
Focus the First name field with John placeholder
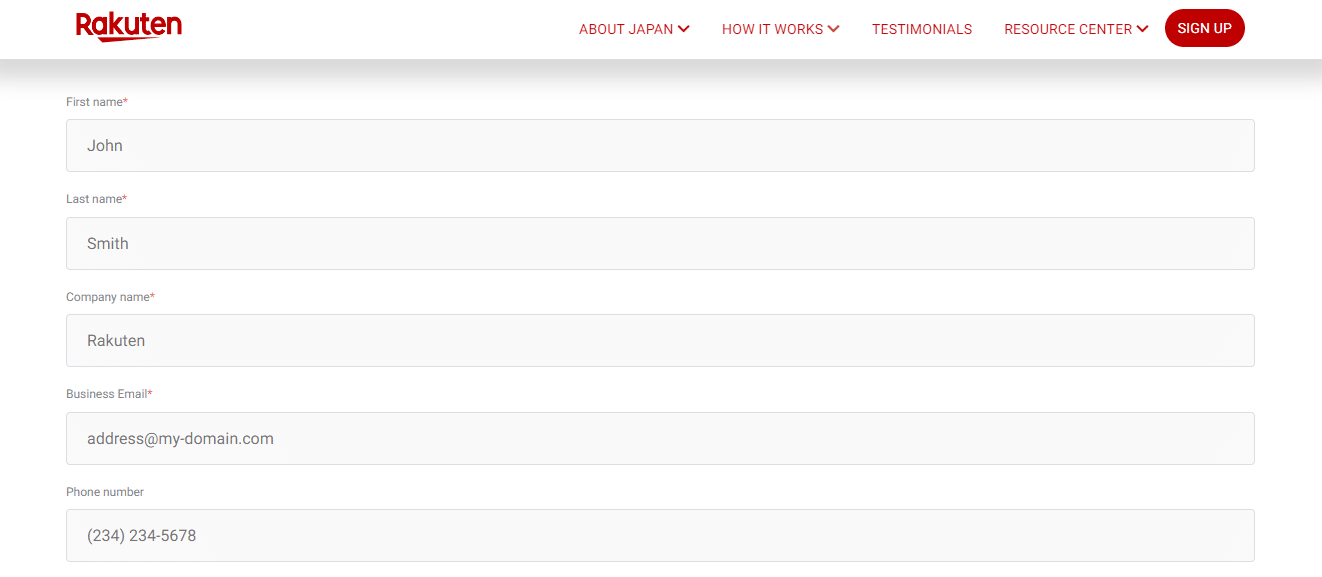[x=660, y=146]
